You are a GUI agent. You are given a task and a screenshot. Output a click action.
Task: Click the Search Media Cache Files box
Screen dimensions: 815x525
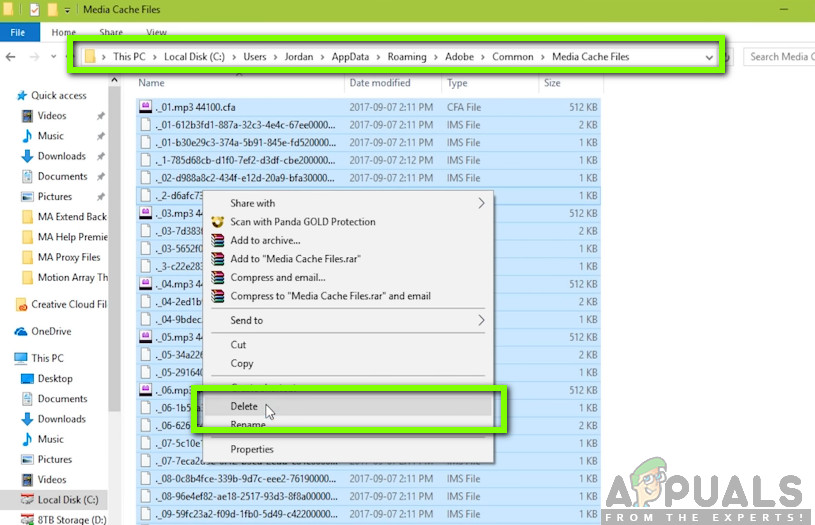tap(779, 57)
